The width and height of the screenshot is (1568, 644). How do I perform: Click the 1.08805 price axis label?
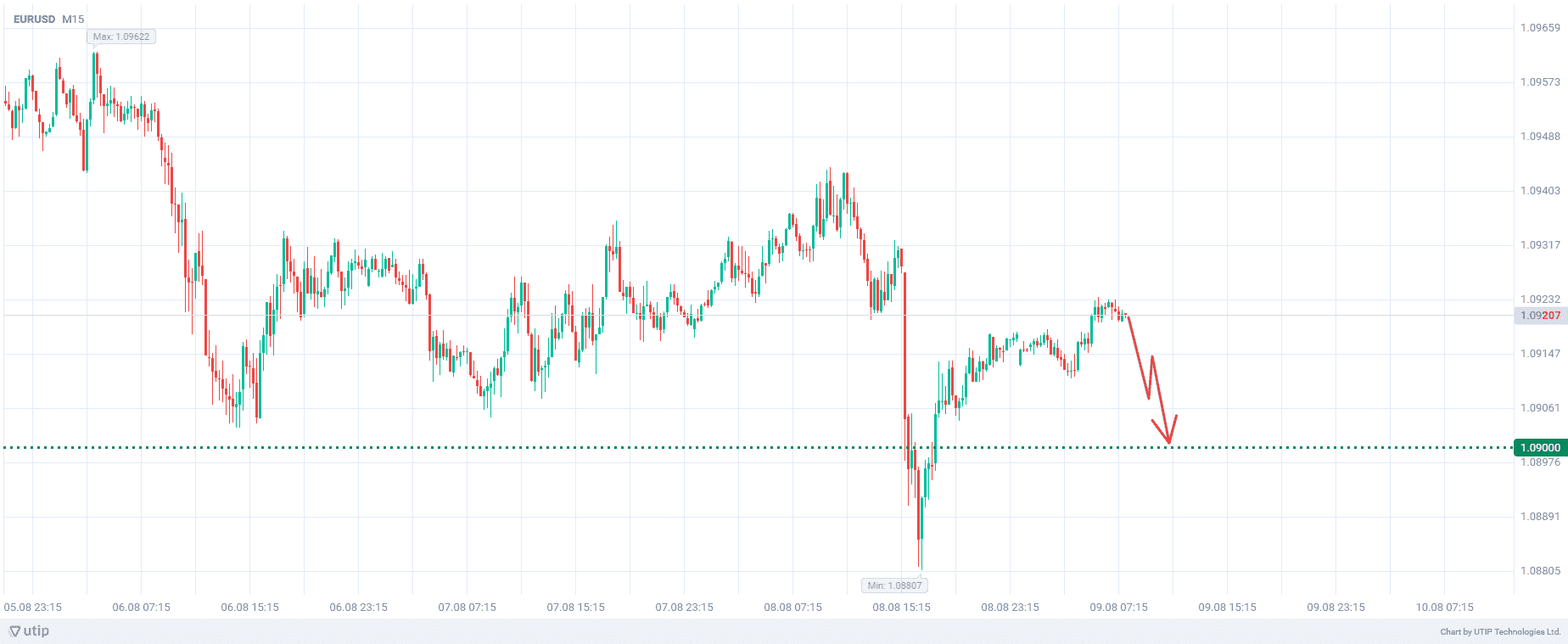point(1540,570)
